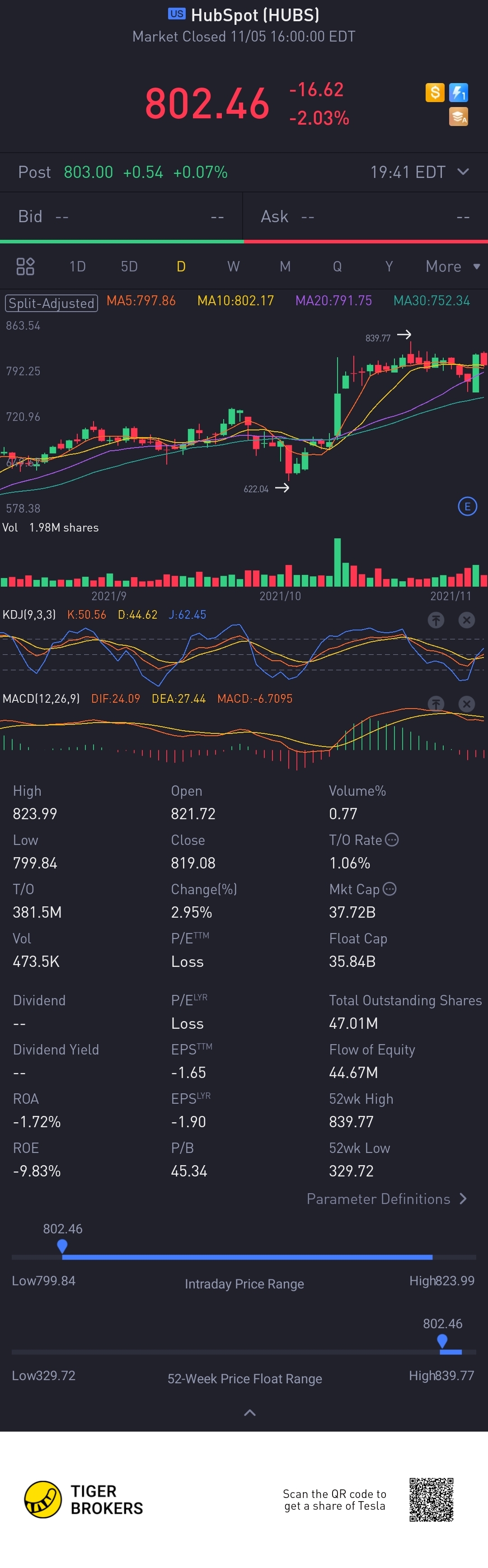
Task: Select the W weekly chart tab
Action: point(233,266)
